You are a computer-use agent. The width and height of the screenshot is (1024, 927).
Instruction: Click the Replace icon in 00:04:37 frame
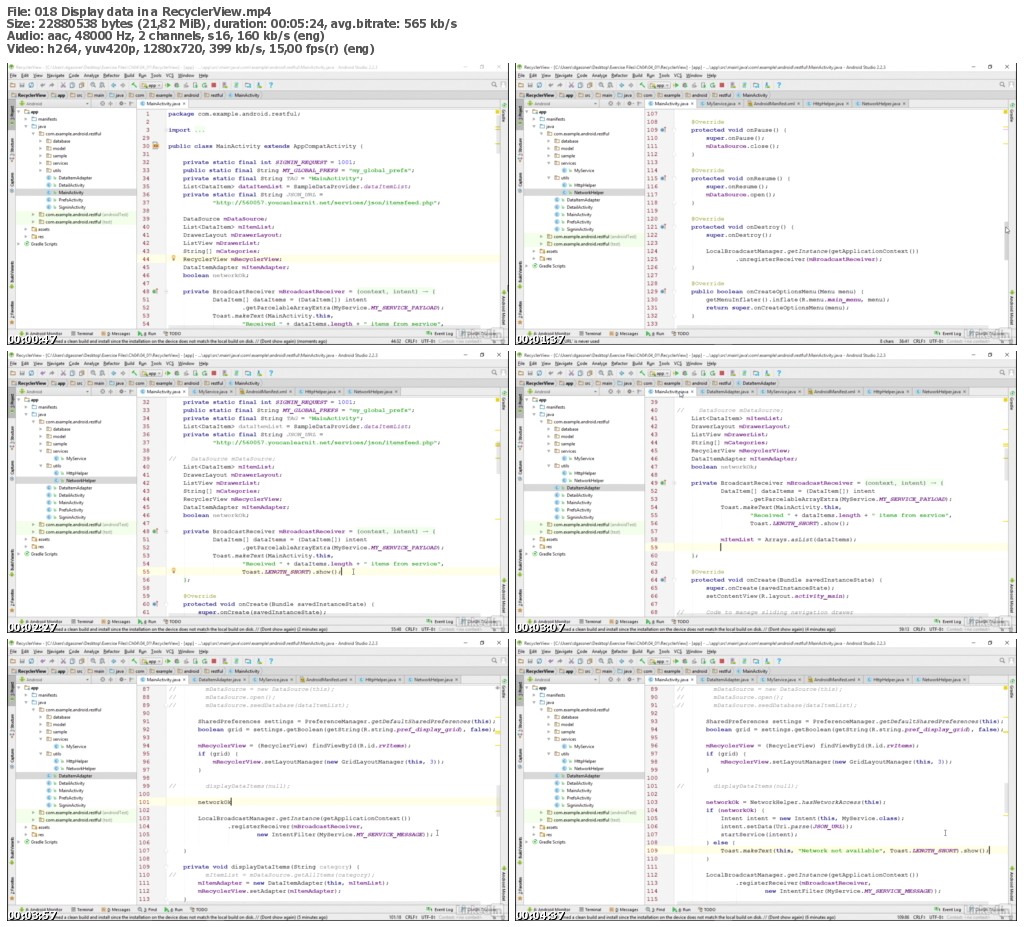[x=610, y=661]
